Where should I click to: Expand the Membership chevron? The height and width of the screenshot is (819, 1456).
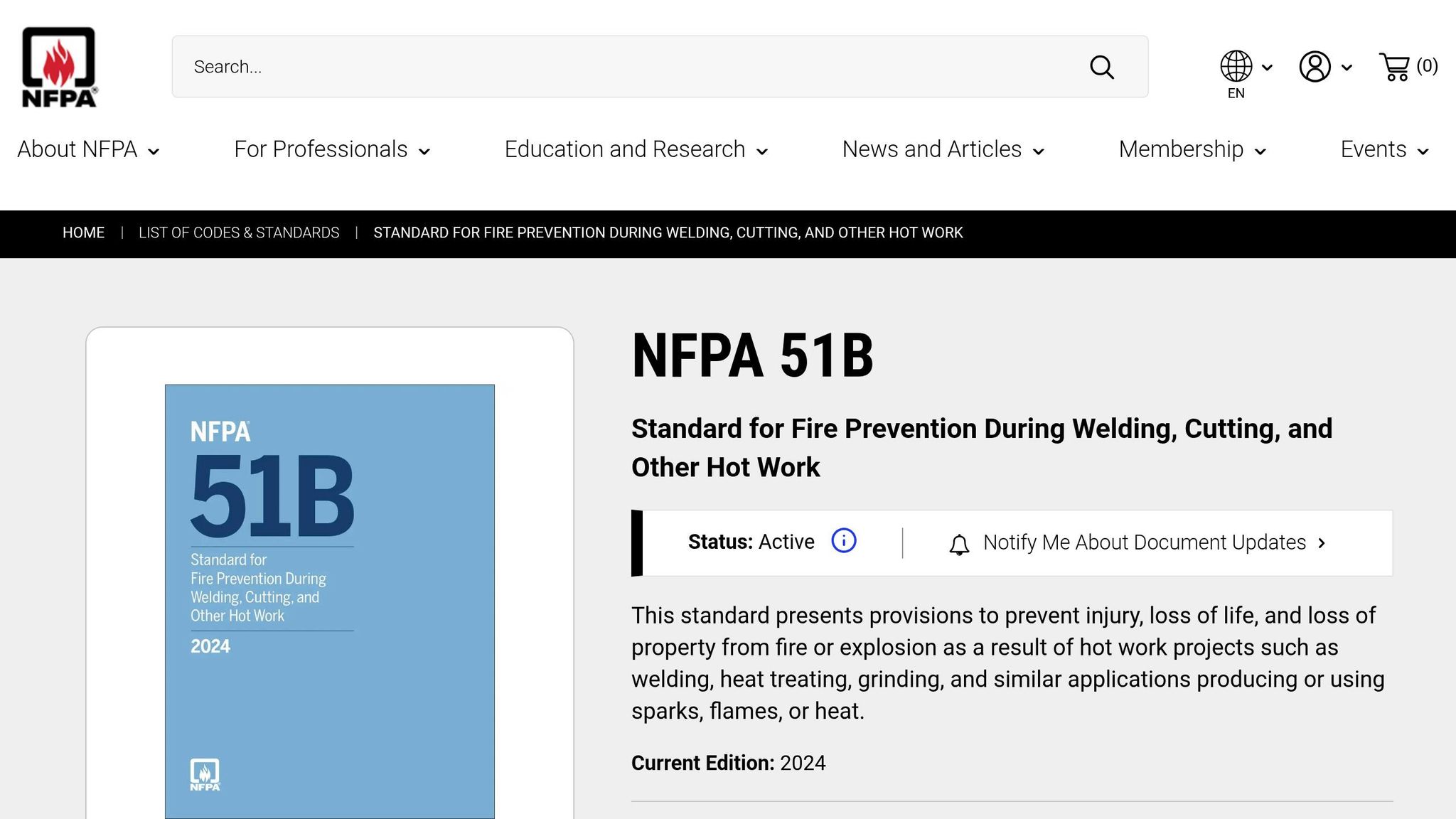1260,151
